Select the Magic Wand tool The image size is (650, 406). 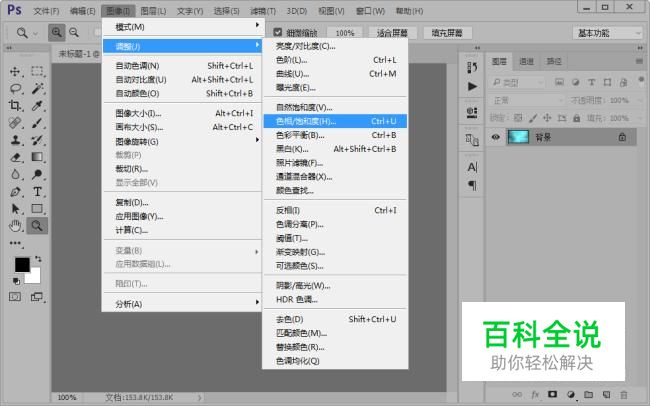37,88
